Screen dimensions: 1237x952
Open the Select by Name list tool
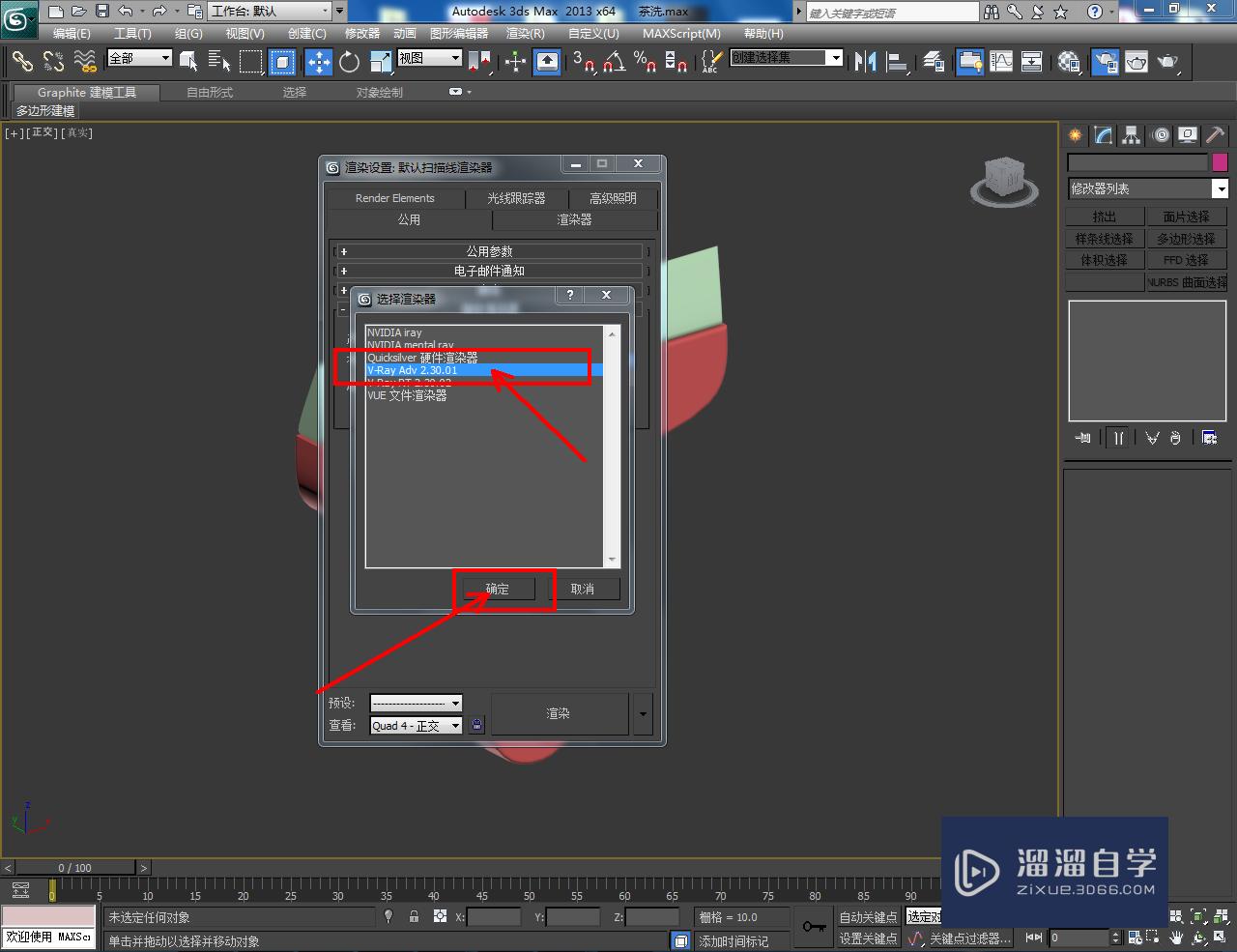pyautogui.click(x=220, y=62)
